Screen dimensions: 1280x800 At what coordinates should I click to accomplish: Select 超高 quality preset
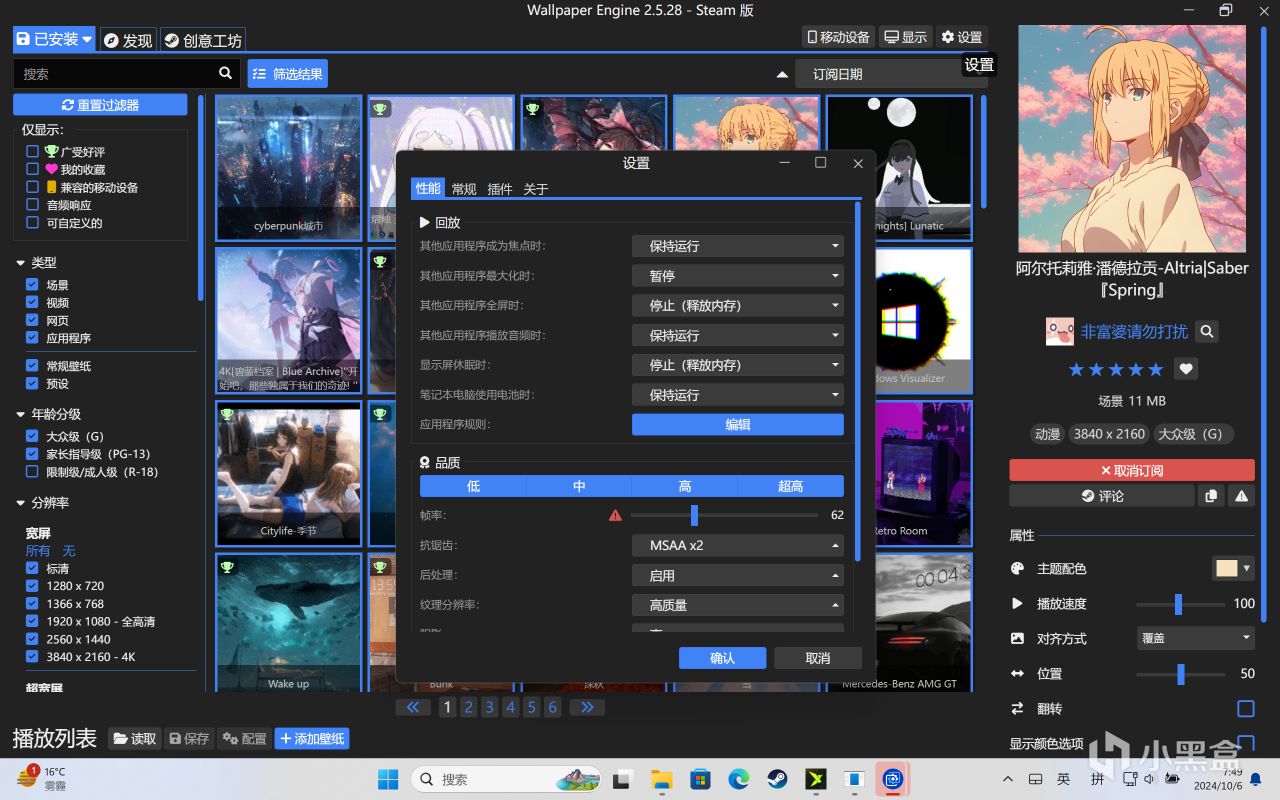click(x=791, y=486)
